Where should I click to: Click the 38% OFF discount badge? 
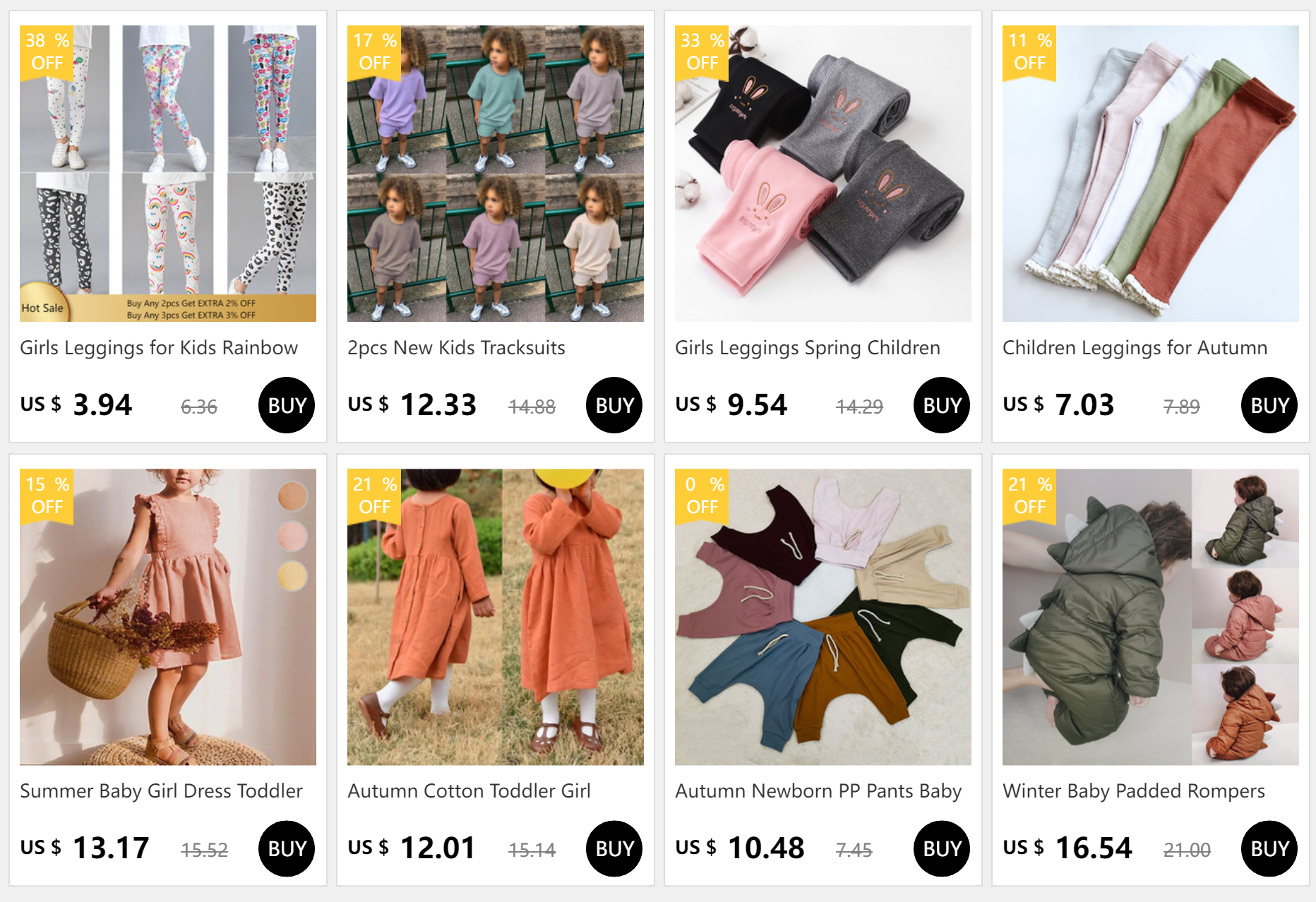pos(47,52)
